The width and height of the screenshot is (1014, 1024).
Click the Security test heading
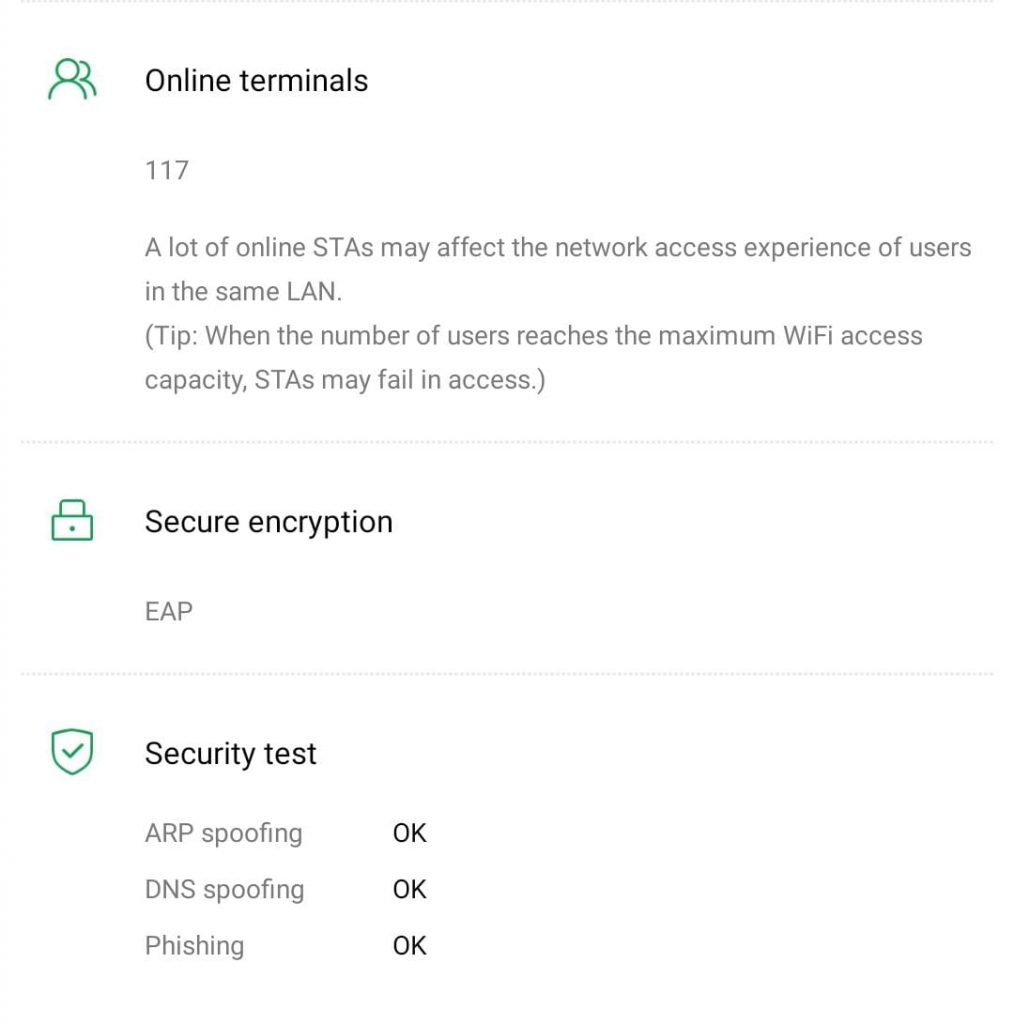pos(230,753)
